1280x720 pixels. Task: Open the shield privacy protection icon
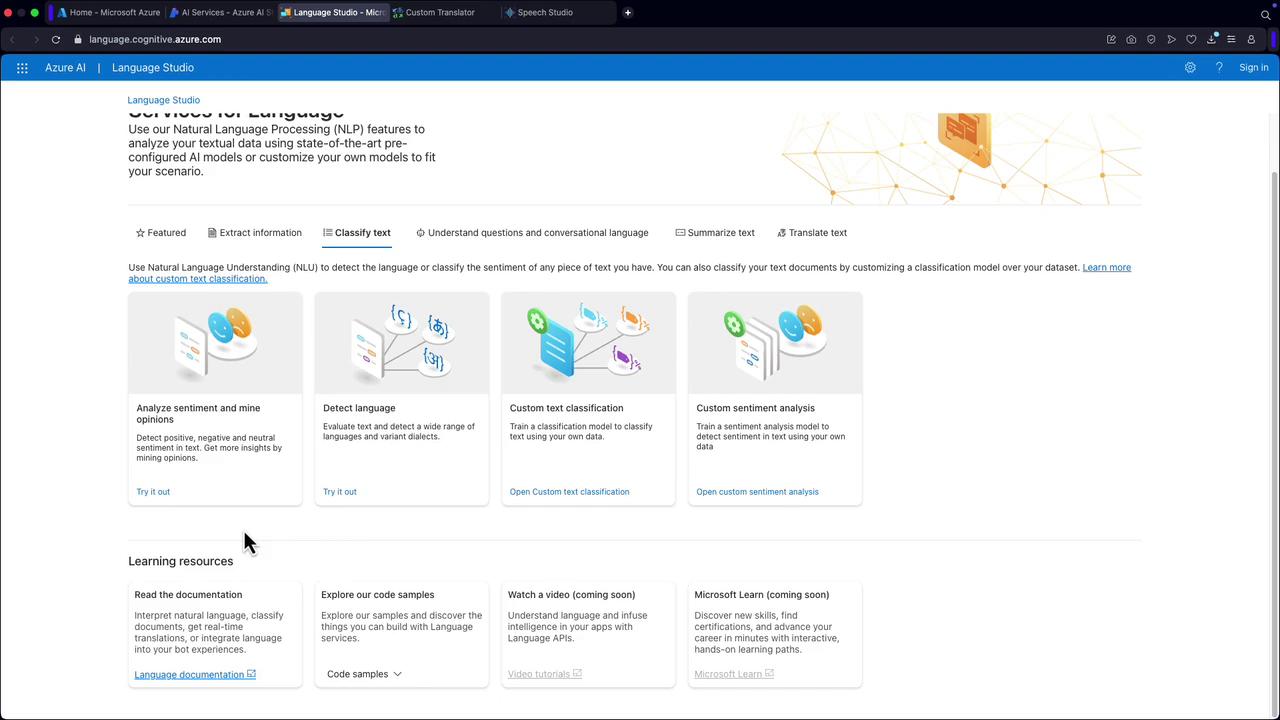tap(1151, 40)
